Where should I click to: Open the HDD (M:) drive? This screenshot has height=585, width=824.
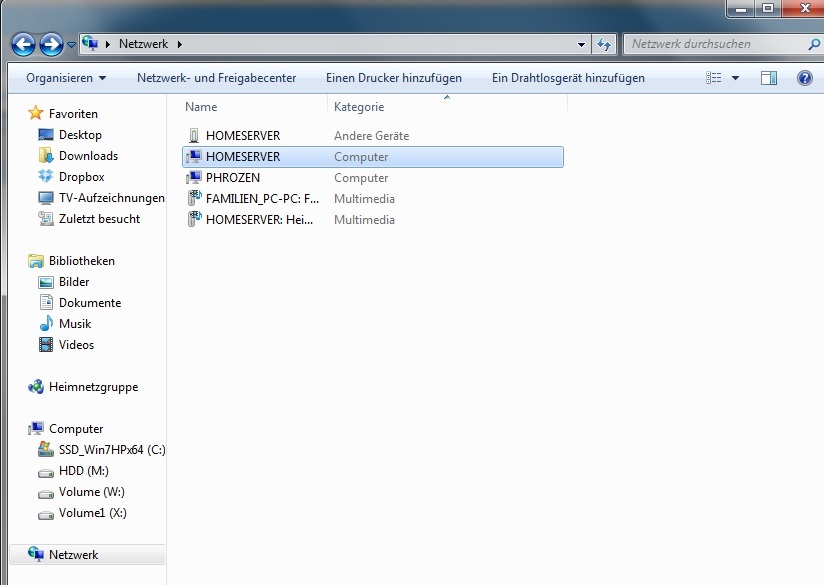(84, 471)
